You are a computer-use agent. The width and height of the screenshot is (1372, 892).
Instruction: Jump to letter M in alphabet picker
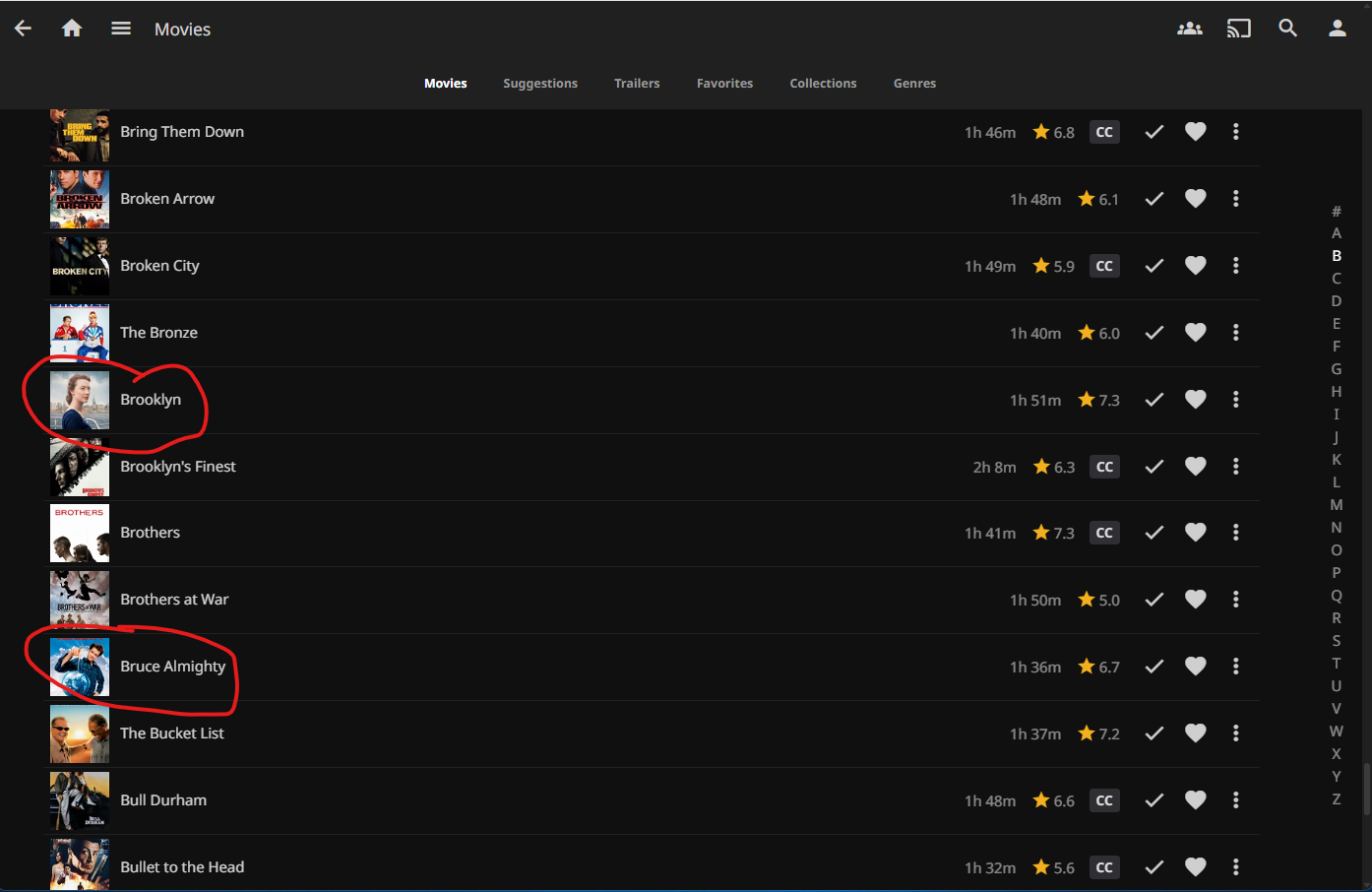(1336, 505)
